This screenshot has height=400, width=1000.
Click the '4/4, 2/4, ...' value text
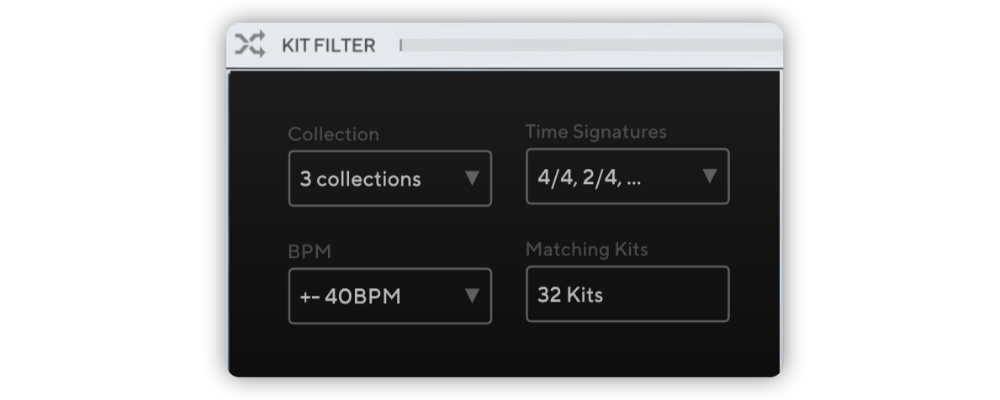tap(589, 177)
